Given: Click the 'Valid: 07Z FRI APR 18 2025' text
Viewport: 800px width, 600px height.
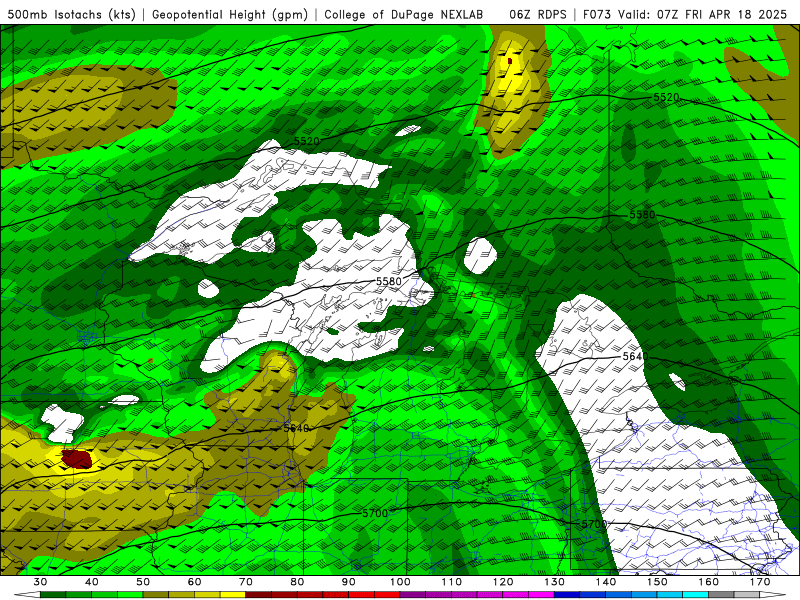Looking at the screenshot, I should pos(703,15).
